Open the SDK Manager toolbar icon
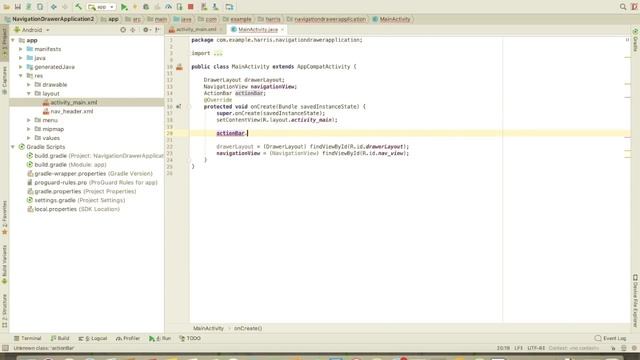 coord(215,7)
